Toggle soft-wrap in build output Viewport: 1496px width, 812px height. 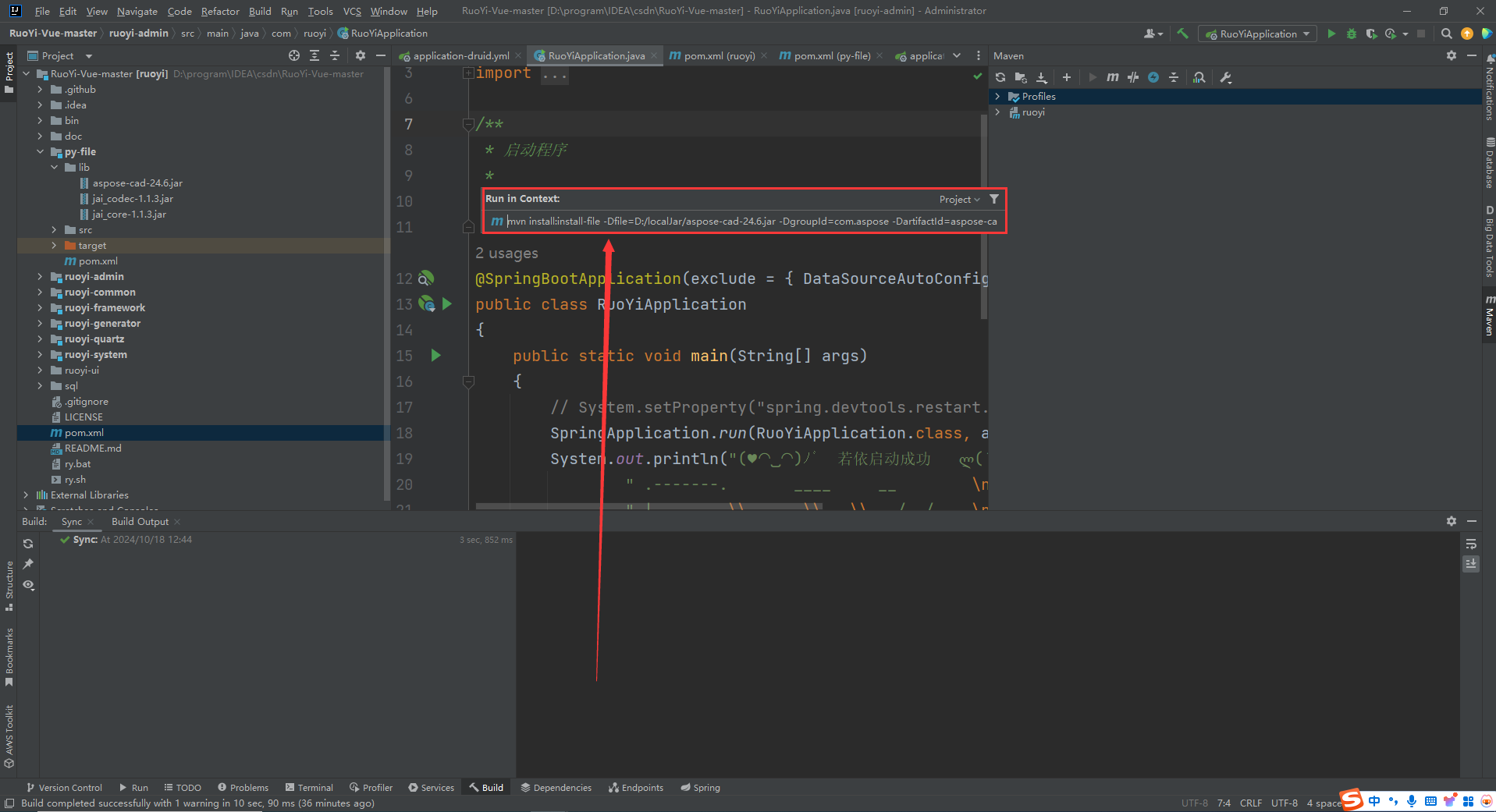coord(1471,544)
